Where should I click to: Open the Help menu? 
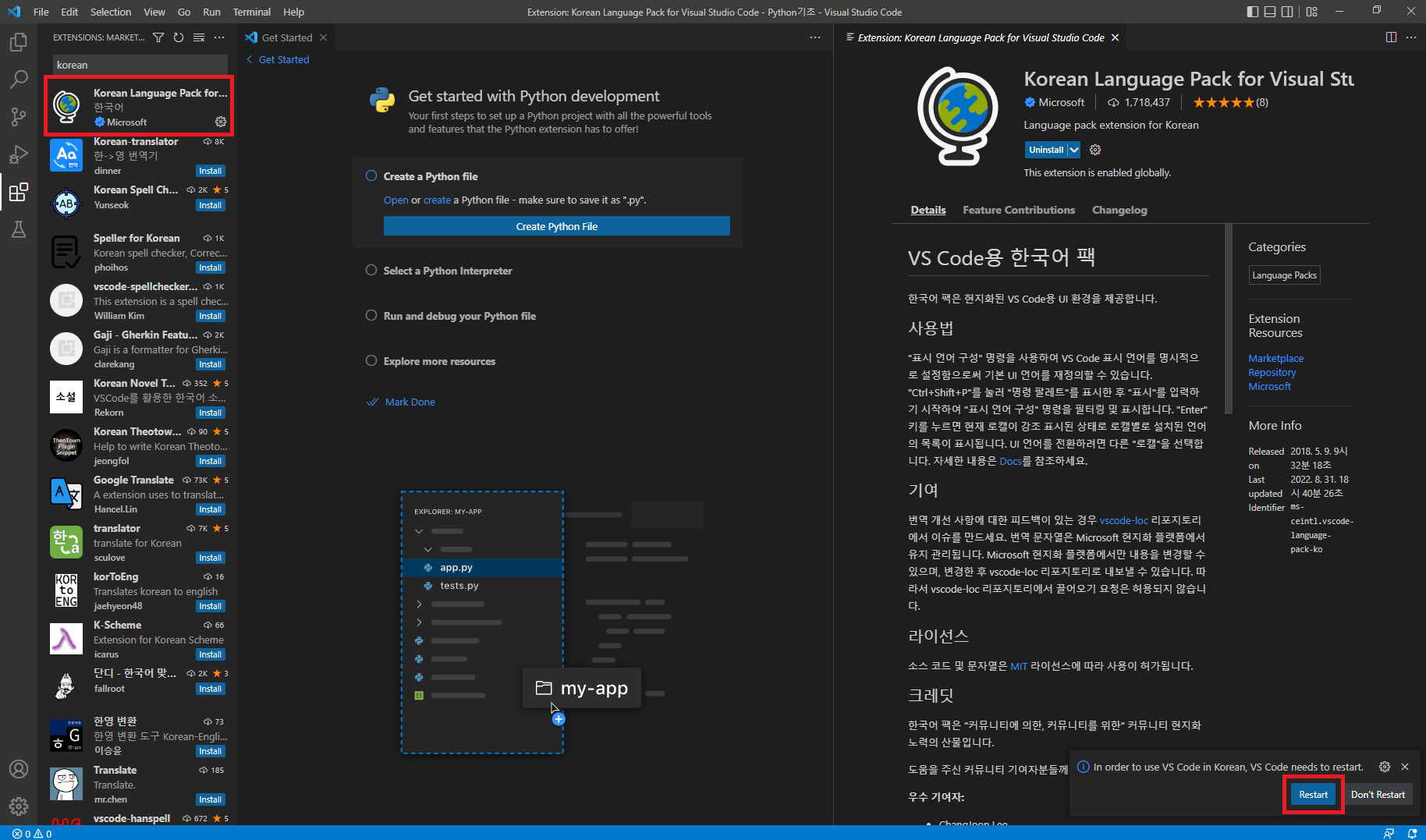(293, 12)
